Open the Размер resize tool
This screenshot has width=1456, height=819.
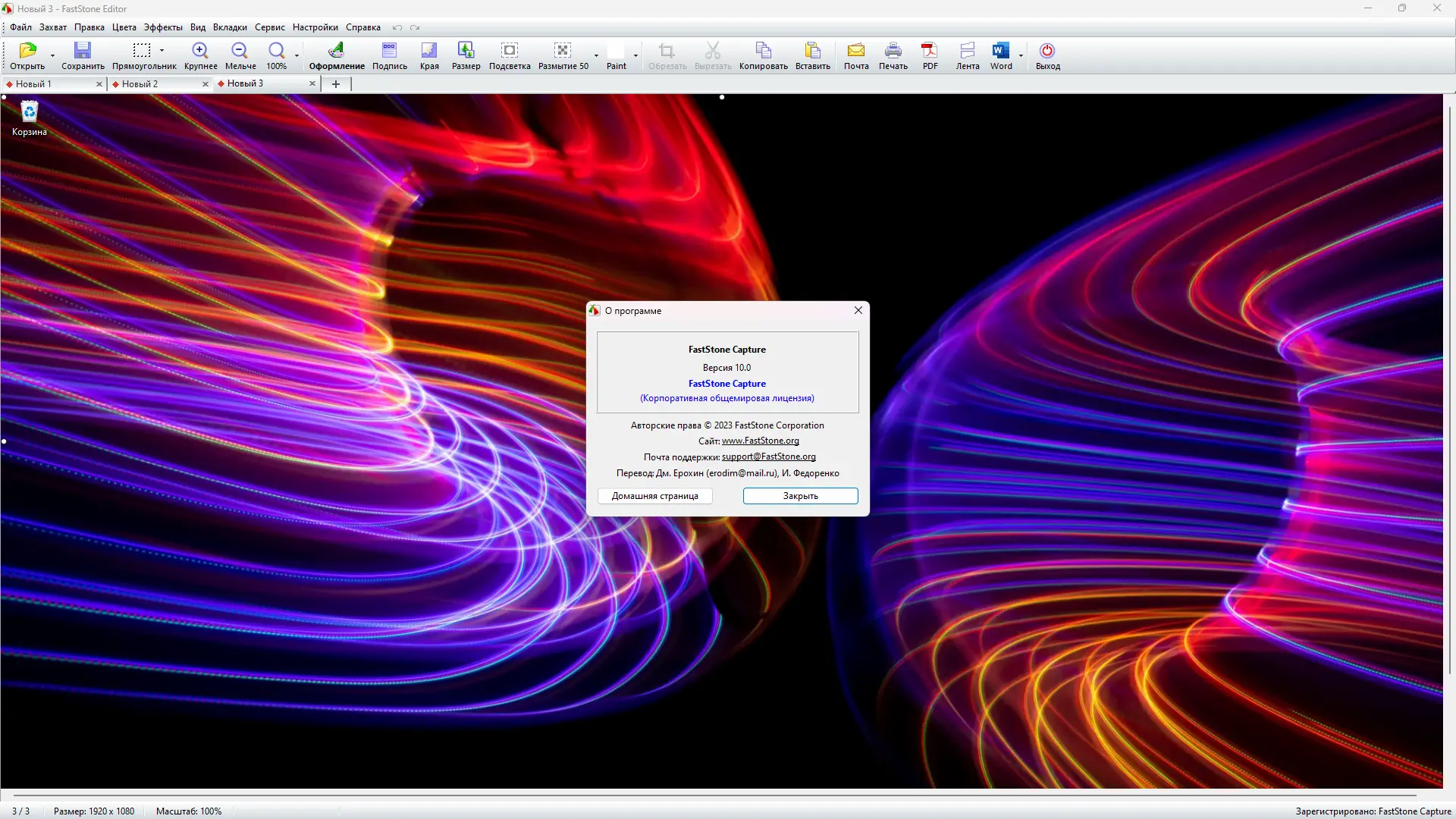[x=466, y=51]
